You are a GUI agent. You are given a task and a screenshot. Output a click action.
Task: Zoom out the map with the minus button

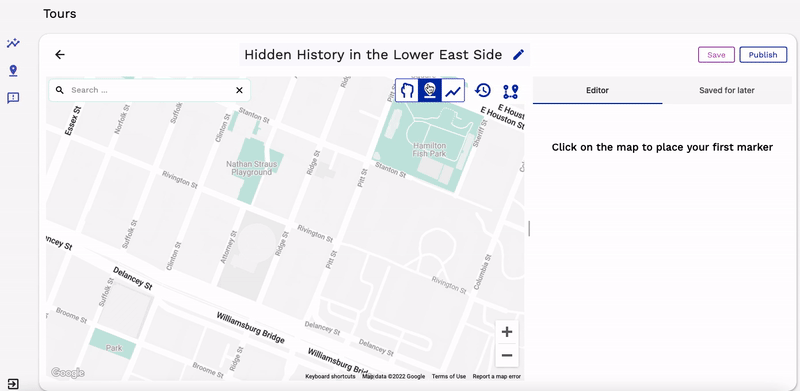(x=507, y=355)
